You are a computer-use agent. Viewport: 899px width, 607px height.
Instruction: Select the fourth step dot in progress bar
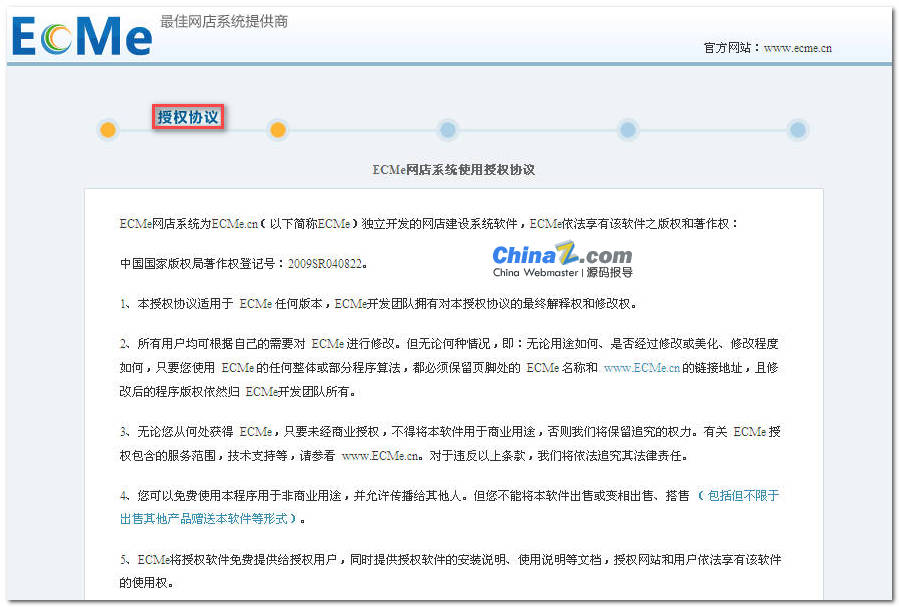[628, 130]
